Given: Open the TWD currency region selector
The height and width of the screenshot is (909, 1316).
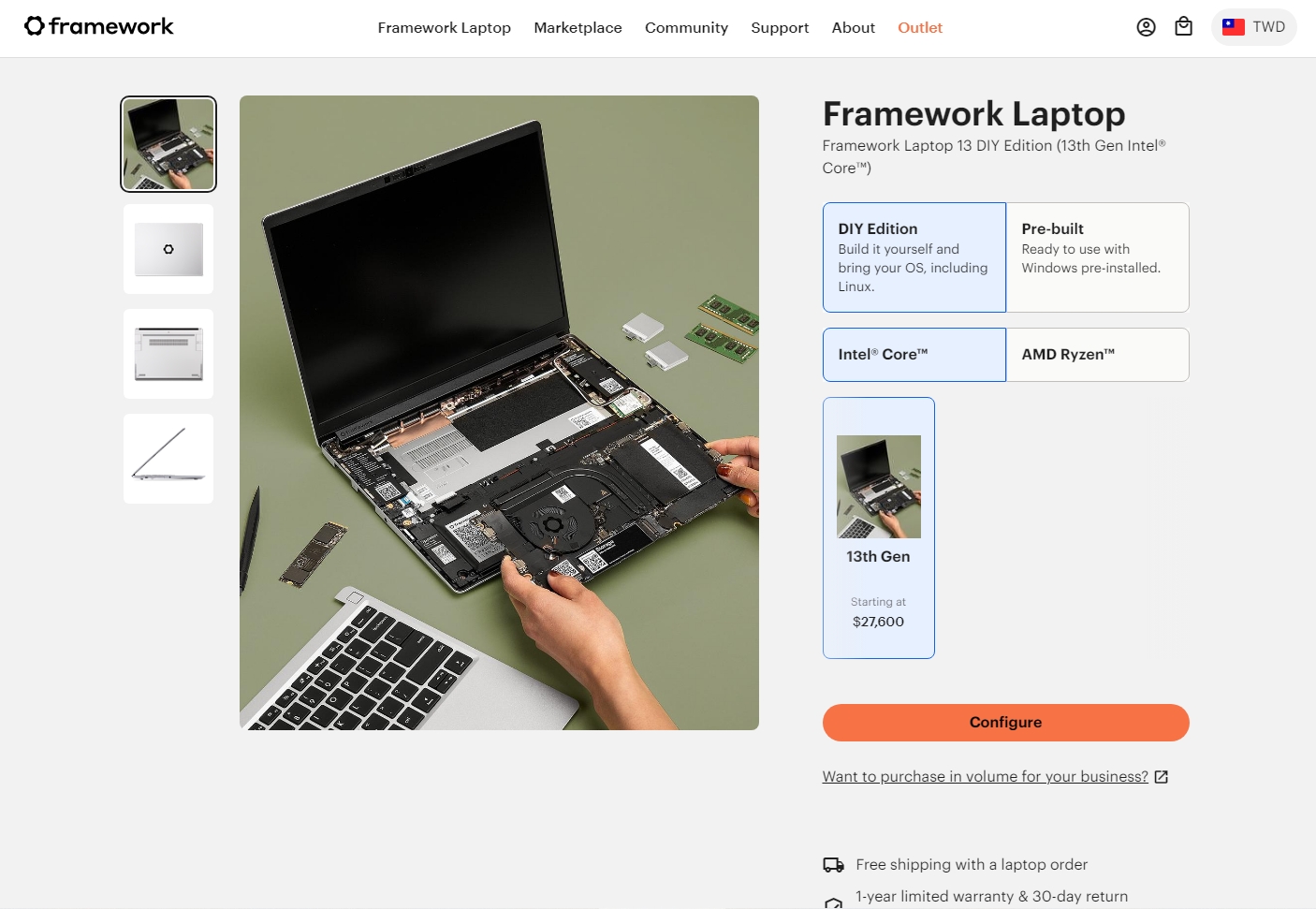Looking at the screenshot, I should pos(1253,27).
